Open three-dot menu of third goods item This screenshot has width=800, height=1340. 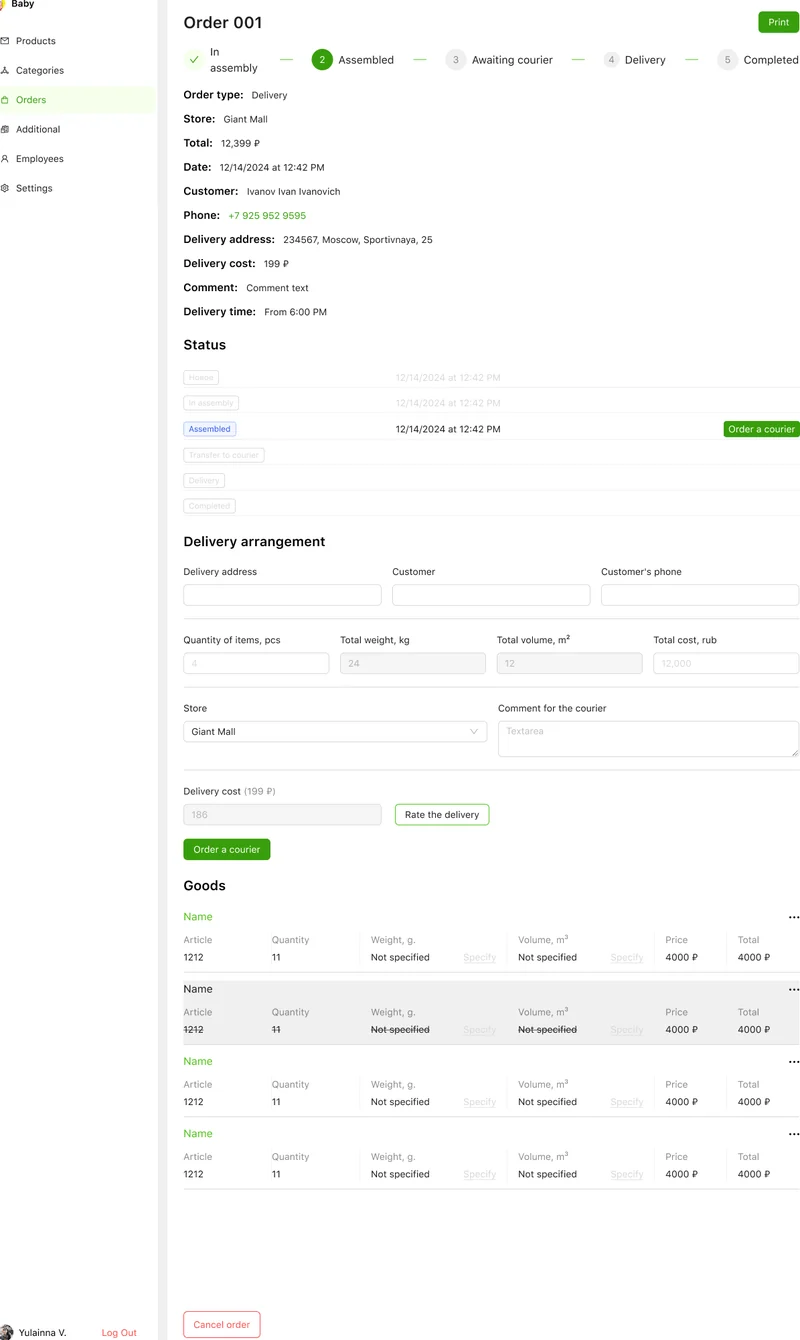pos(794,1062)
